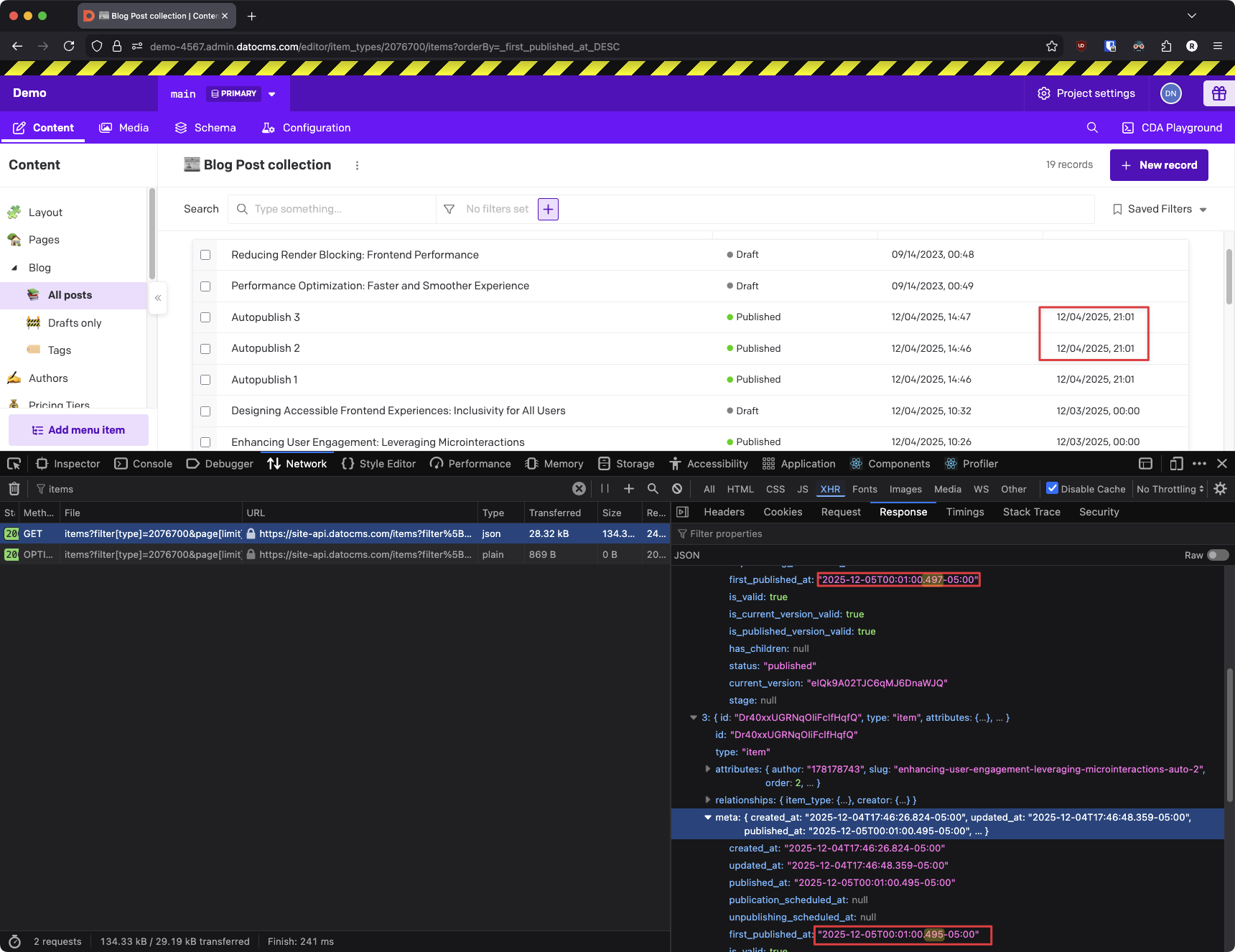Open network settings gear icon
This screenshot has width=1235, height=952.
click(x=1220, y=489)
